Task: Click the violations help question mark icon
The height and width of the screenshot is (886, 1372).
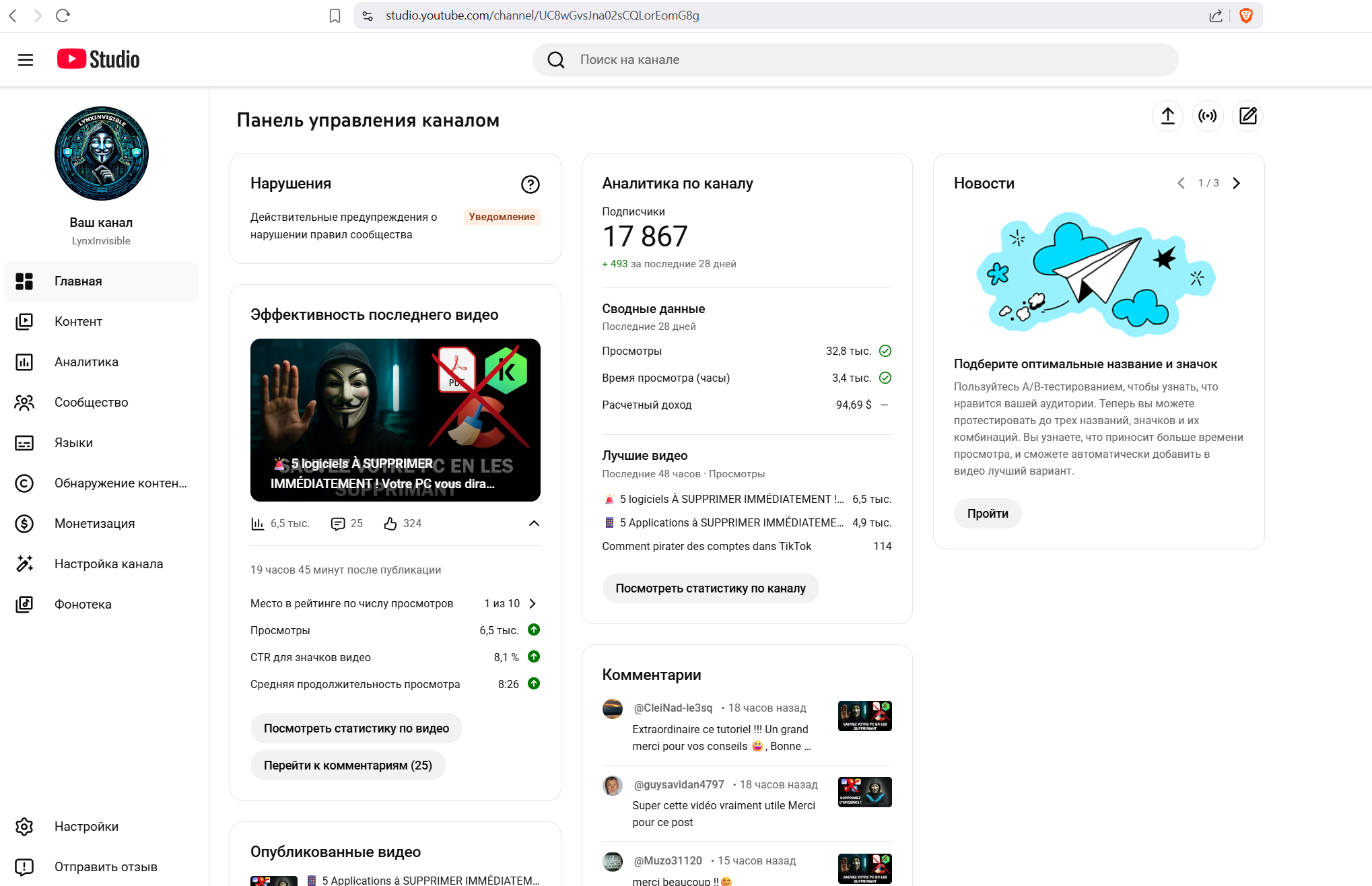Action: (x=530, y=184)
